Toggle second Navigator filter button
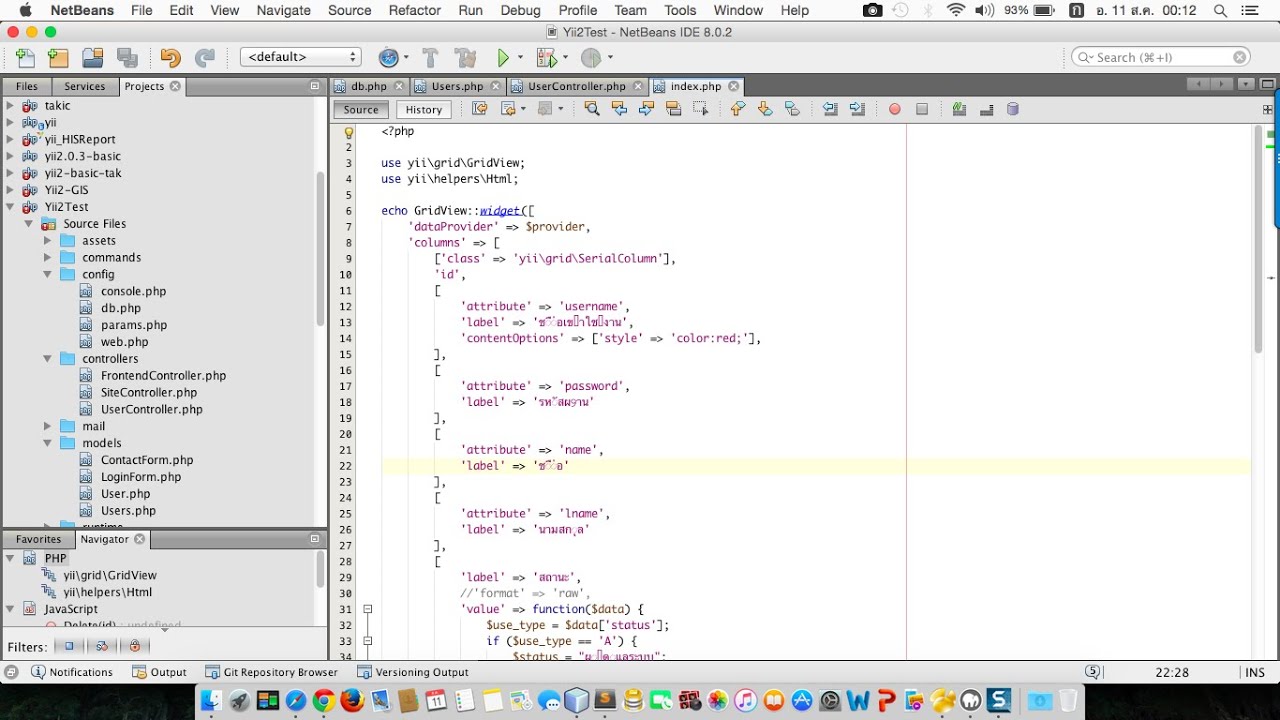The image size is (1280, 720). pos(102,646)
